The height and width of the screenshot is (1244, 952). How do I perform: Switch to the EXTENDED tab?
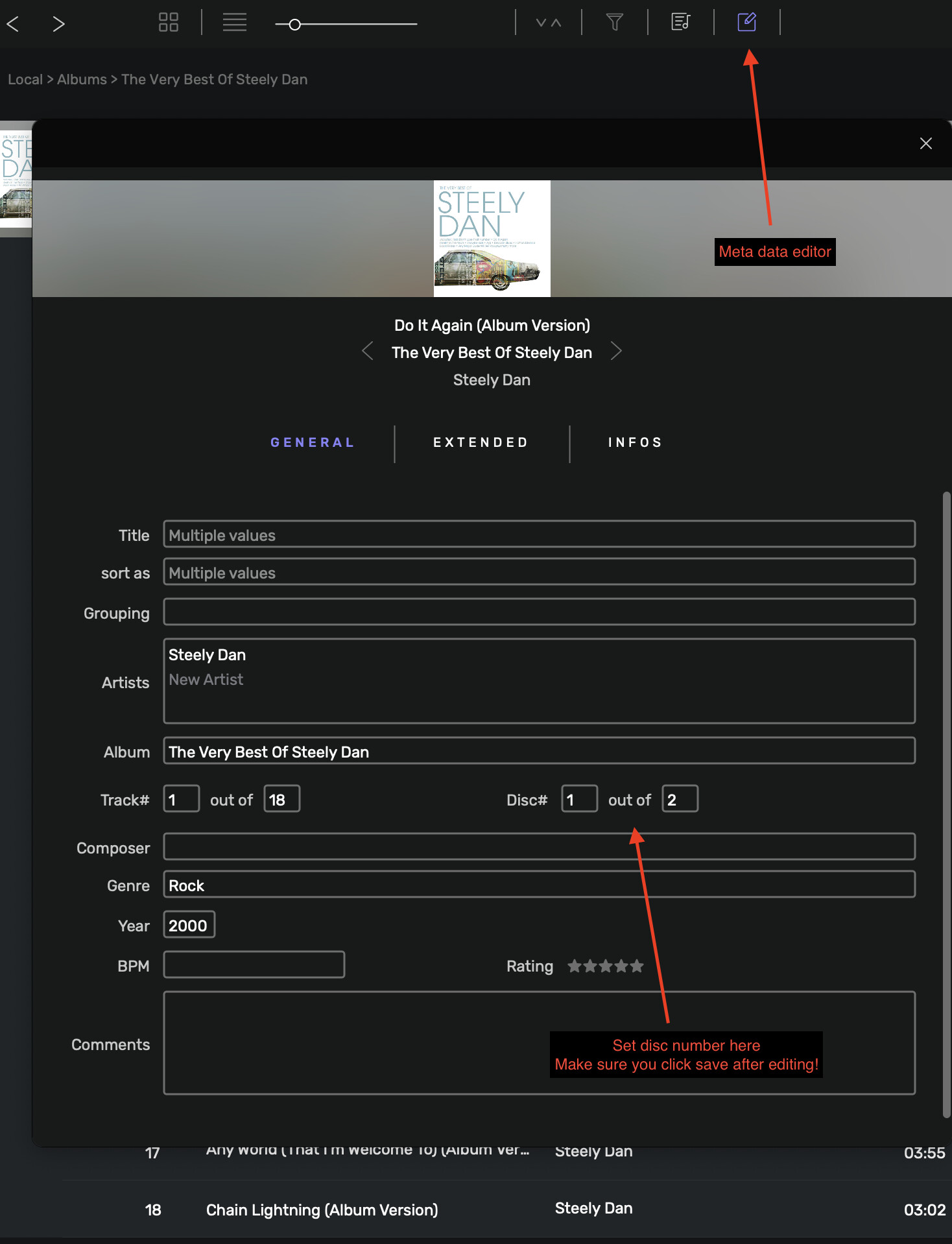[481, 442]
